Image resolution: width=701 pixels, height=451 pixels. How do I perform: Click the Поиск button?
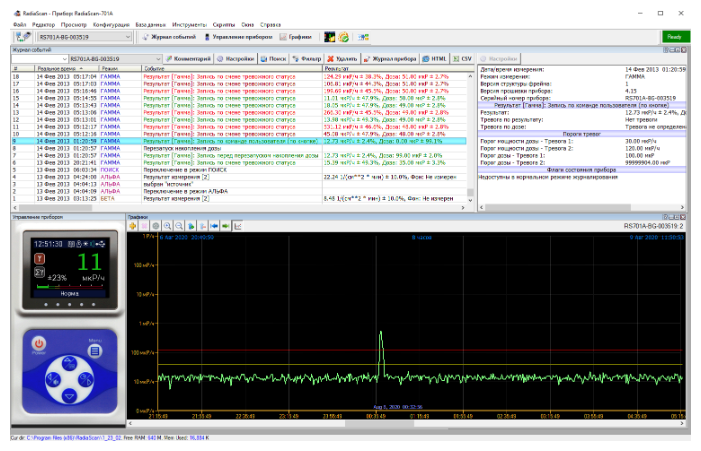point(273,59)
